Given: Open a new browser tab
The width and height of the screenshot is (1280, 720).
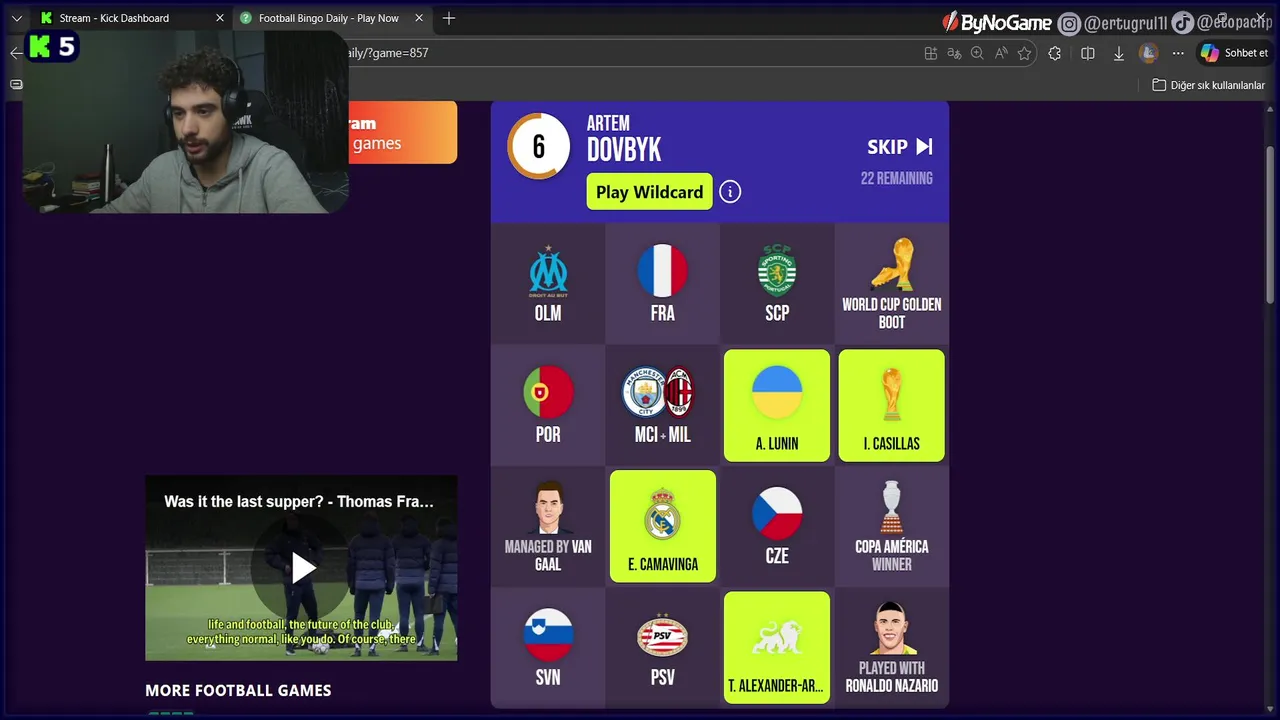Looking at the screenshot, I should (449, 18).
